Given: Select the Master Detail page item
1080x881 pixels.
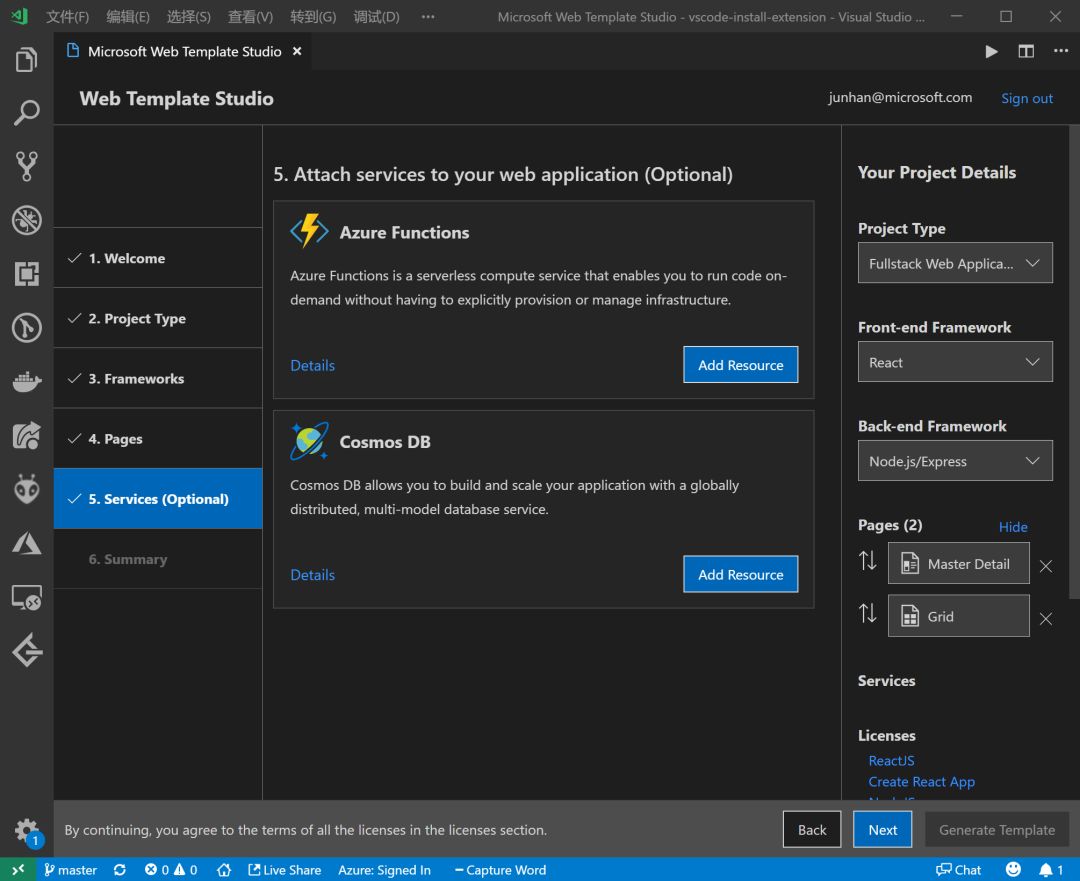Looking at the screenshot, I should tap(958, 563).
